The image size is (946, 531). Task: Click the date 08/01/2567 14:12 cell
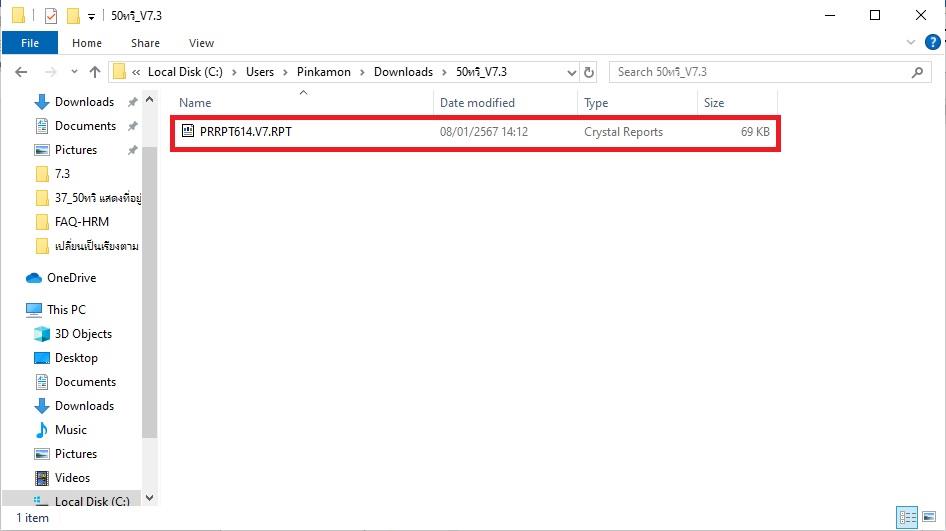point(484,132)
